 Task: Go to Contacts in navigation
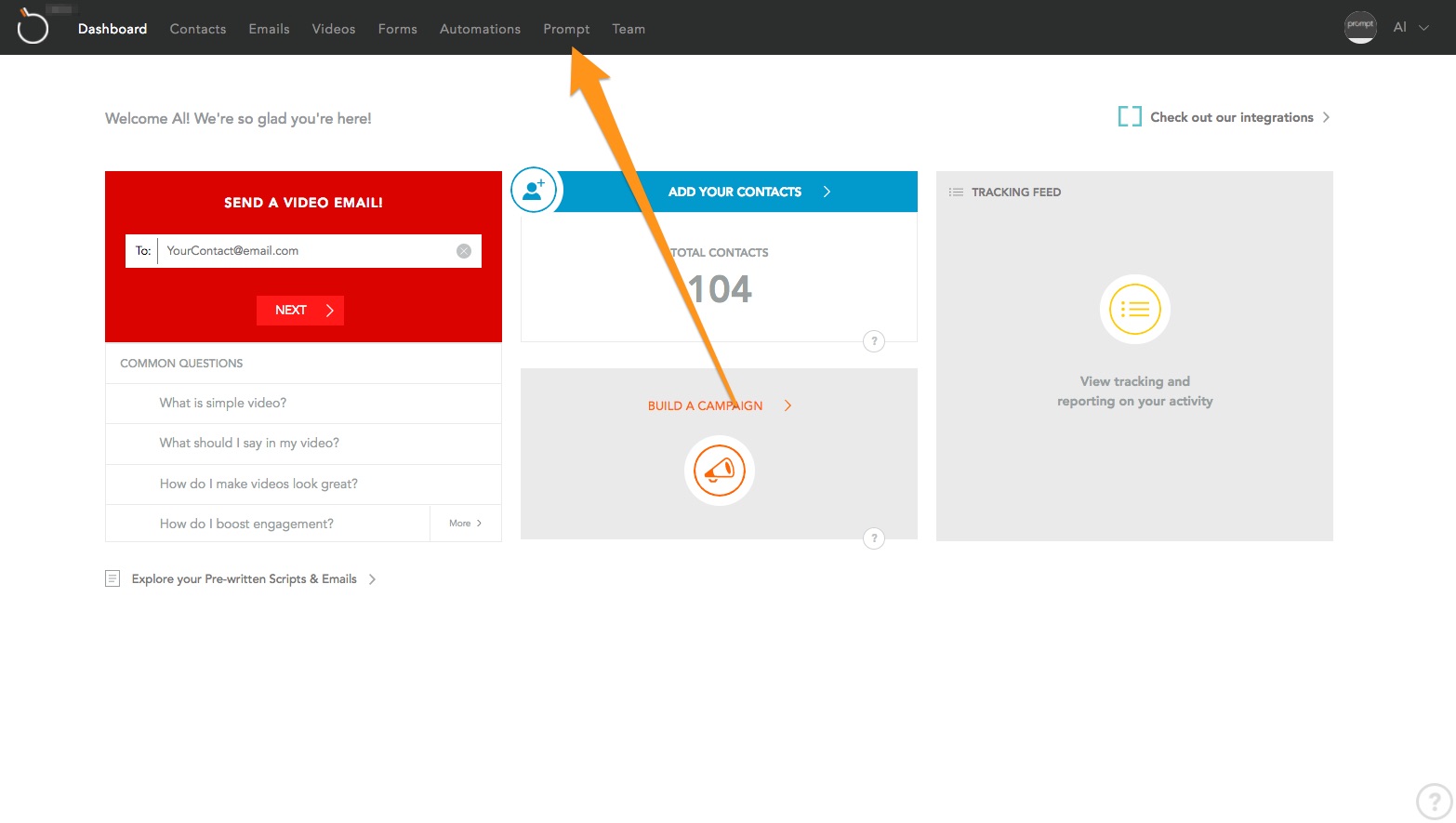tap(198, 29)
